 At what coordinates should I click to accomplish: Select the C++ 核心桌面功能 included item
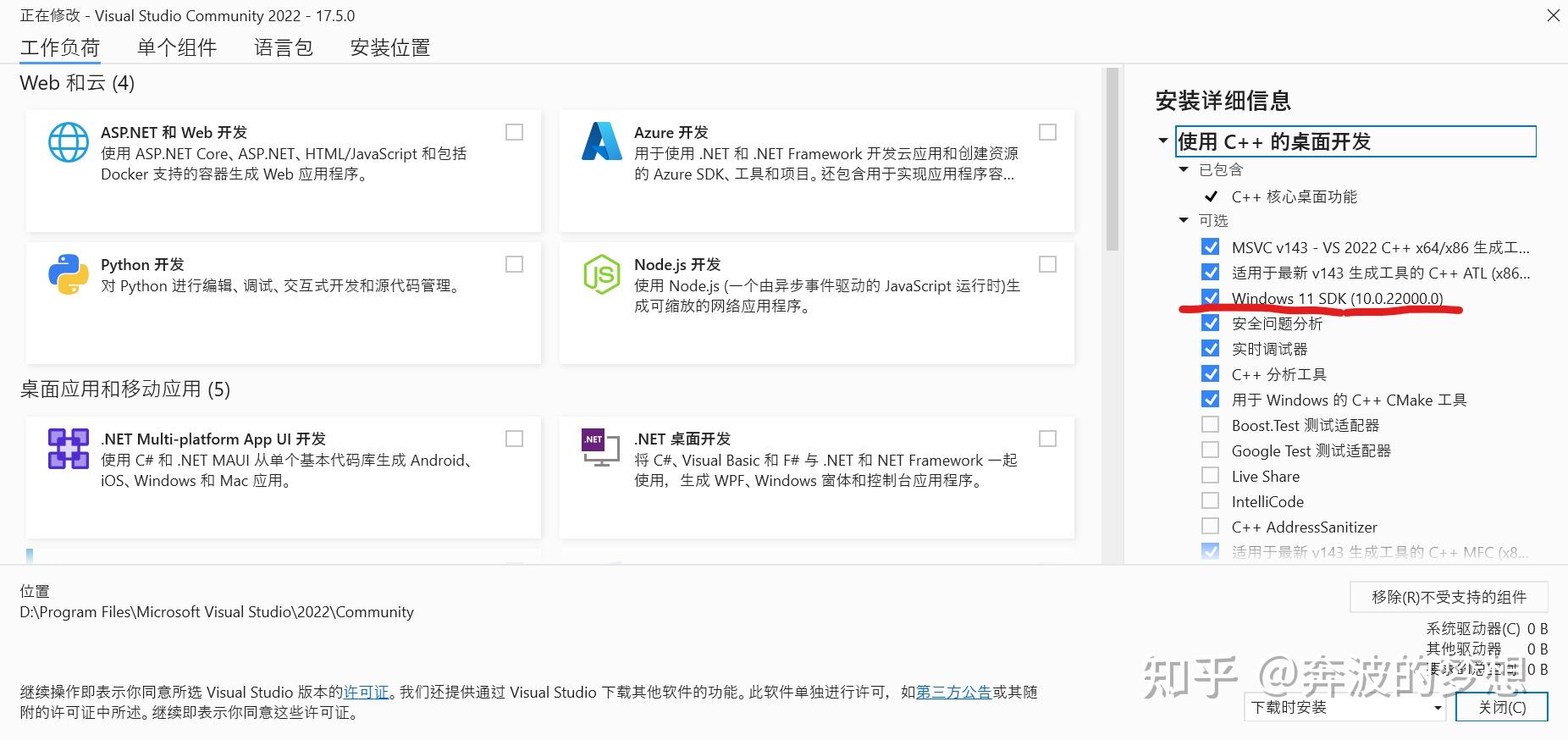tap(1294, 196)
